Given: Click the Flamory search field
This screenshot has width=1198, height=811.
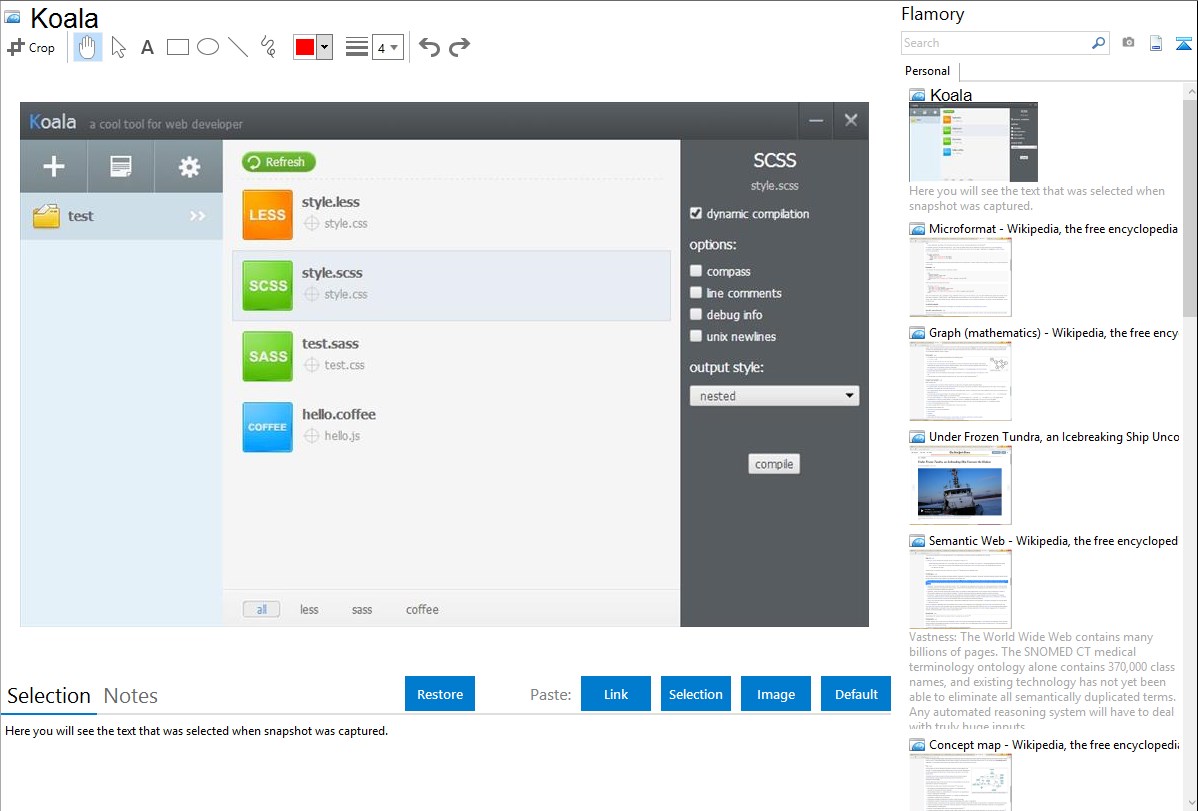Looking at the screenshot, I should tap(995, 43).
